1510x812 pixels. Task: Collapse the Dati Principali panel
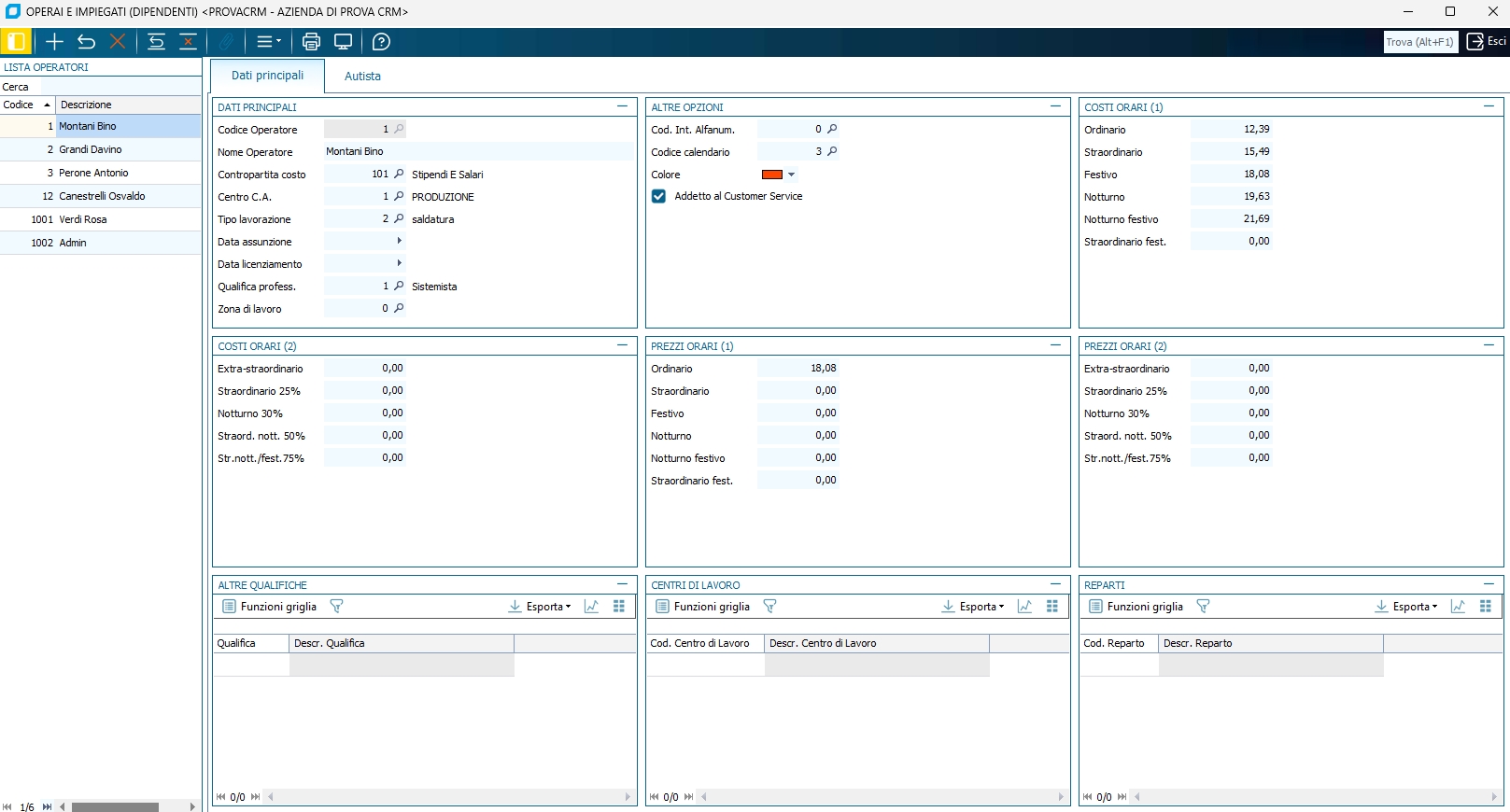tap(622, 106)
